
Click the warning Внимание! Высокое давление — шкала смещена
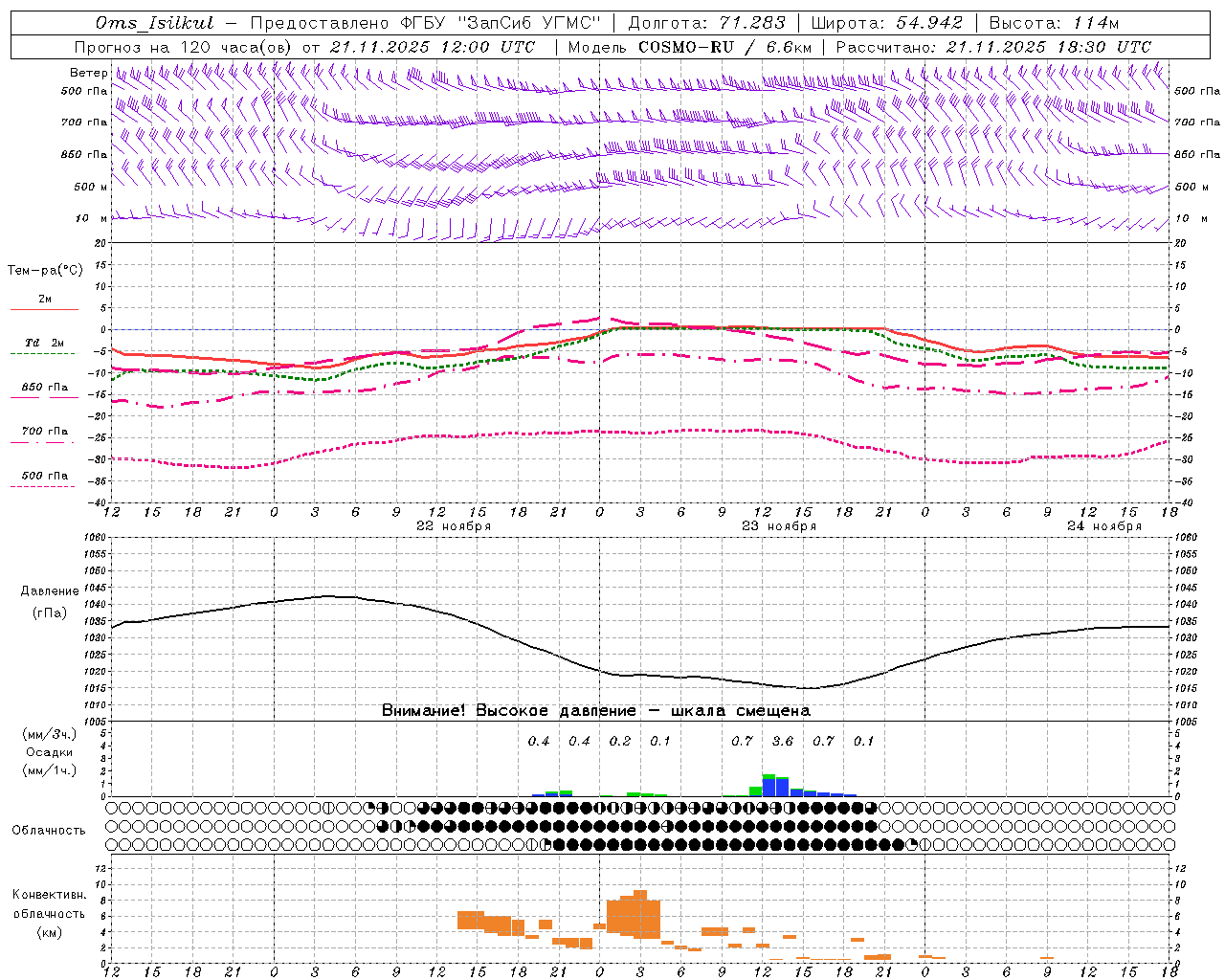click(596, 710)
